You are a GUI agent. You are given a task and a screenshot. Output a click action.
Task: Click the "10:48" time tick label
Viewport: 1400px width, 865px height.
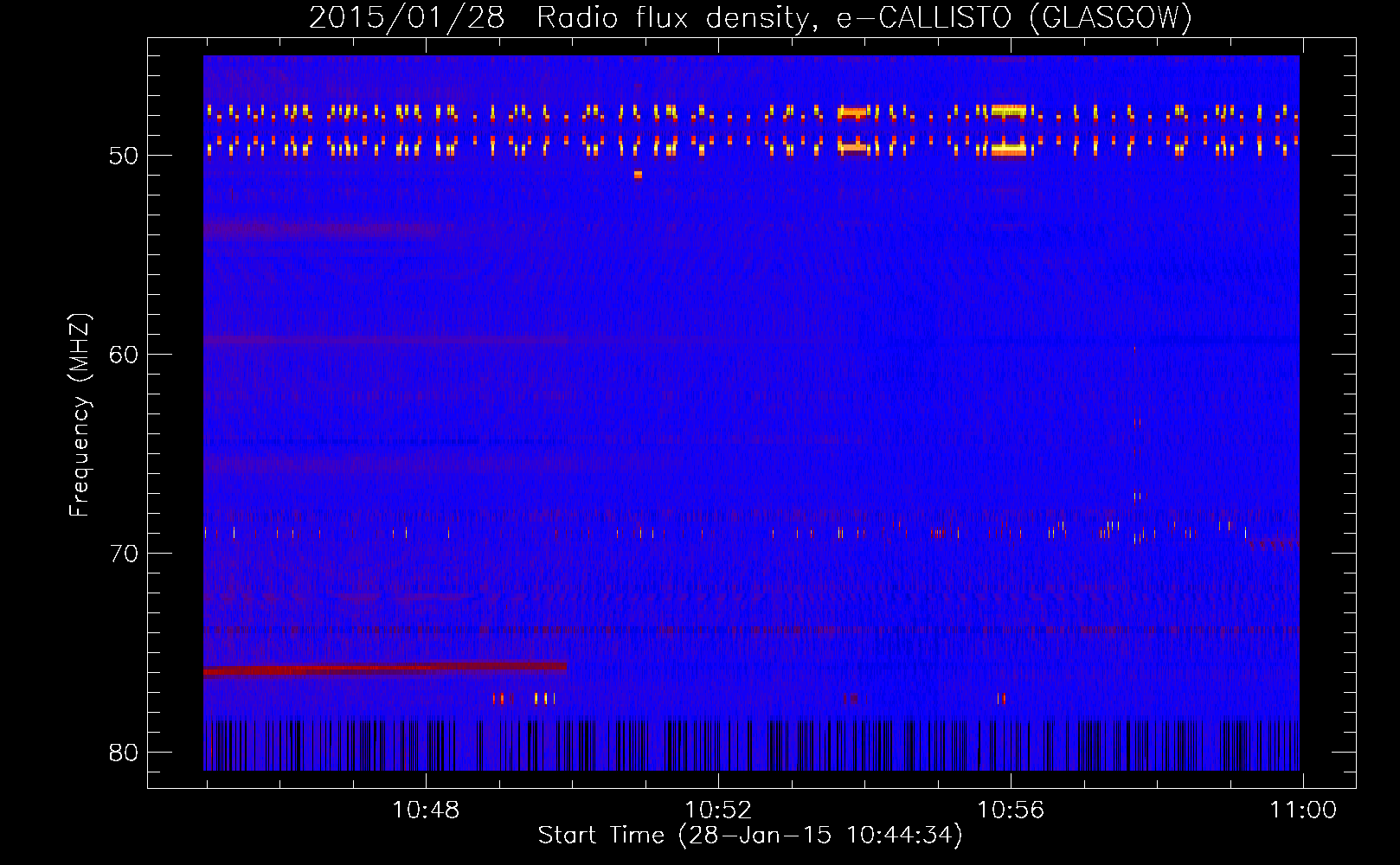point(426,811)
